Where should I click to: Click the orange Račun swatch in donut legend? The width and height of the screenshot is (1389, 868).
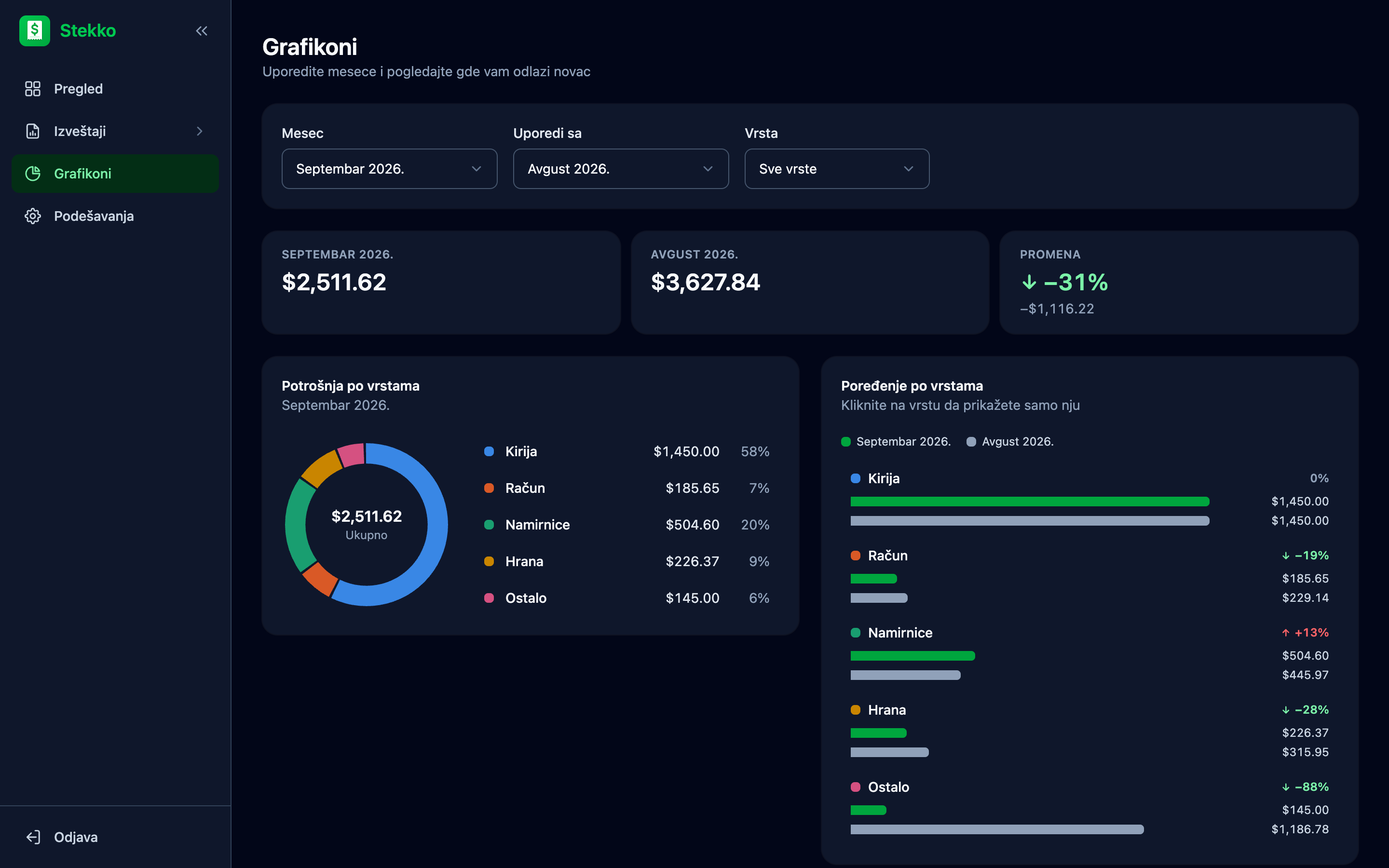(489, 488)
